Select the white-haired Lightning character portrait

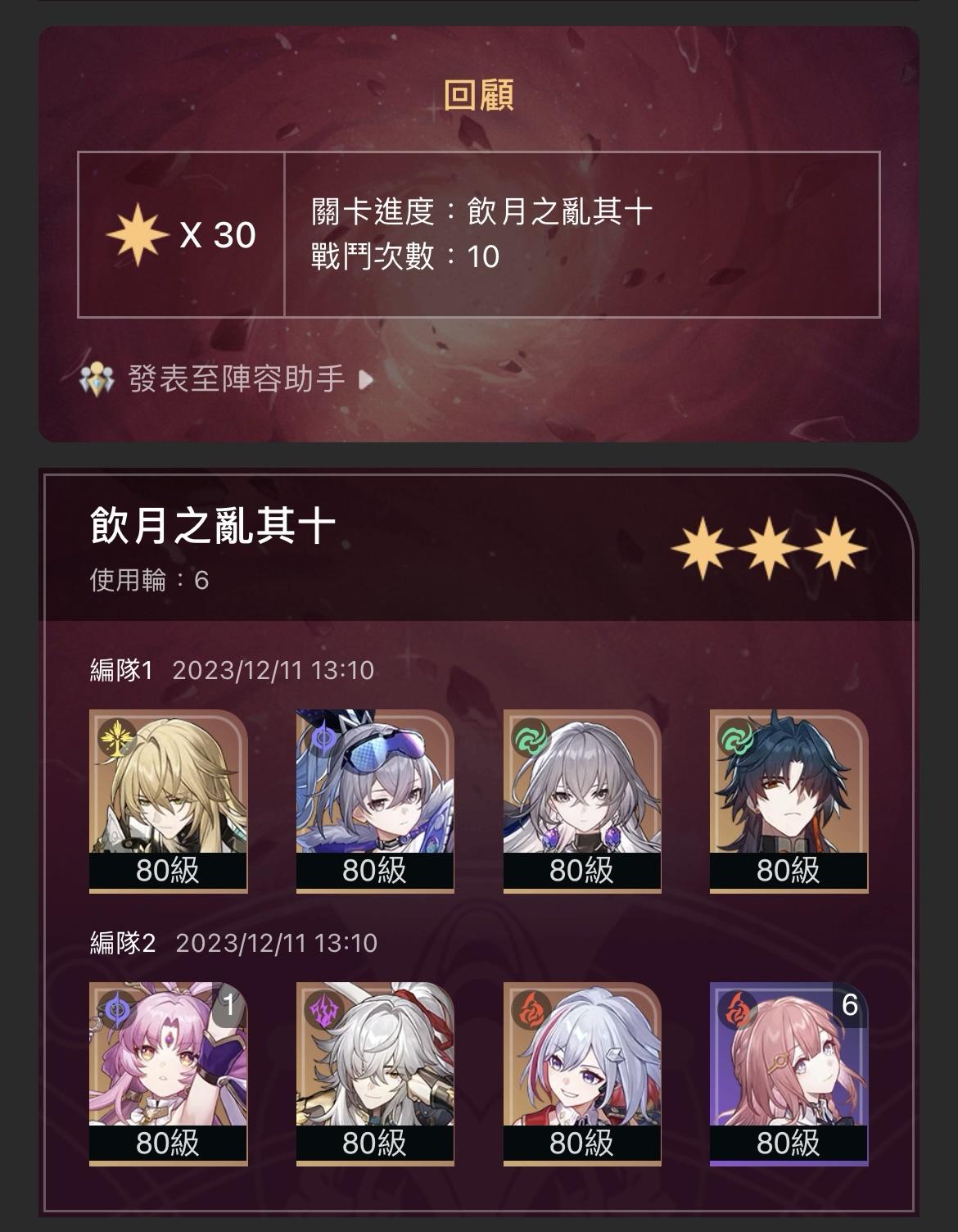coord(375,1074)
